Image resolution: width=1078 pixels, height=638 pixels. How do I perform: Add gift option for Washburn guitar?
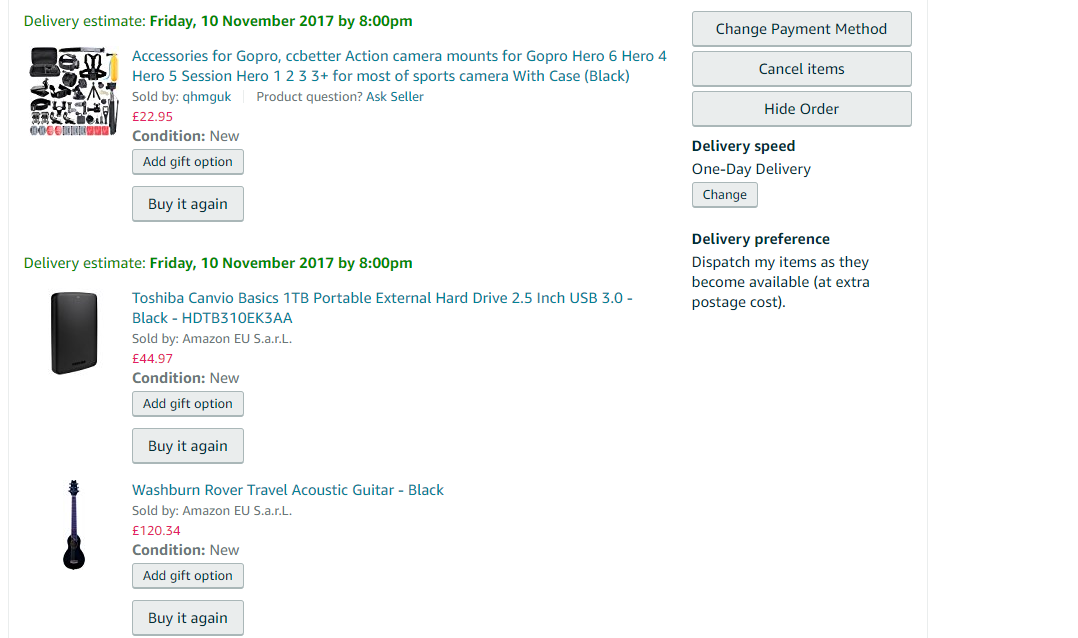coord(188,575)
